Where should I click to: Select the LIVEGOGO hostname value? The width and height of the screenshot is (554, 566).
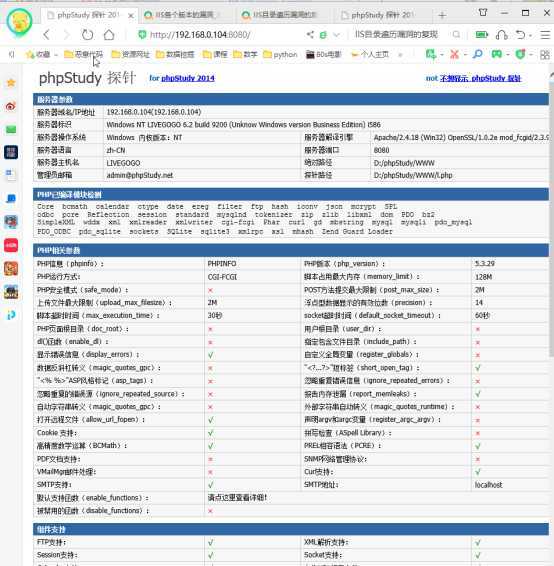coord(123,163)
